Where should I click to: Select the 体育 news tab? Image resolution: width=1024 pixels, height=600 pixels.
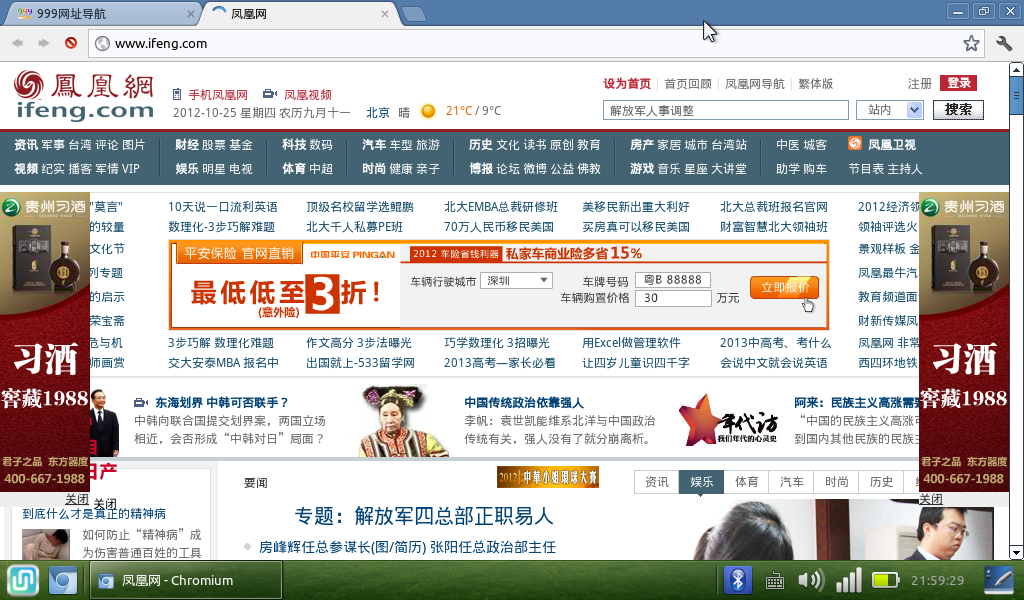pyautogui.click(x=746, y=482)
